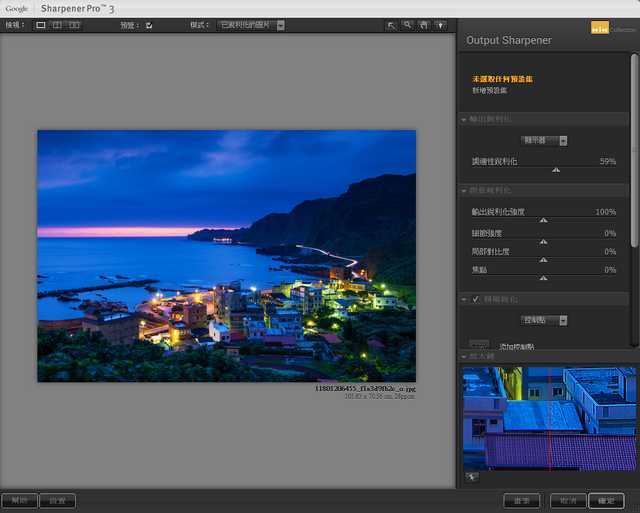Open the 顯示器 output device dropdown
Viewport: 640px width, 513px height.
(546, 141)
